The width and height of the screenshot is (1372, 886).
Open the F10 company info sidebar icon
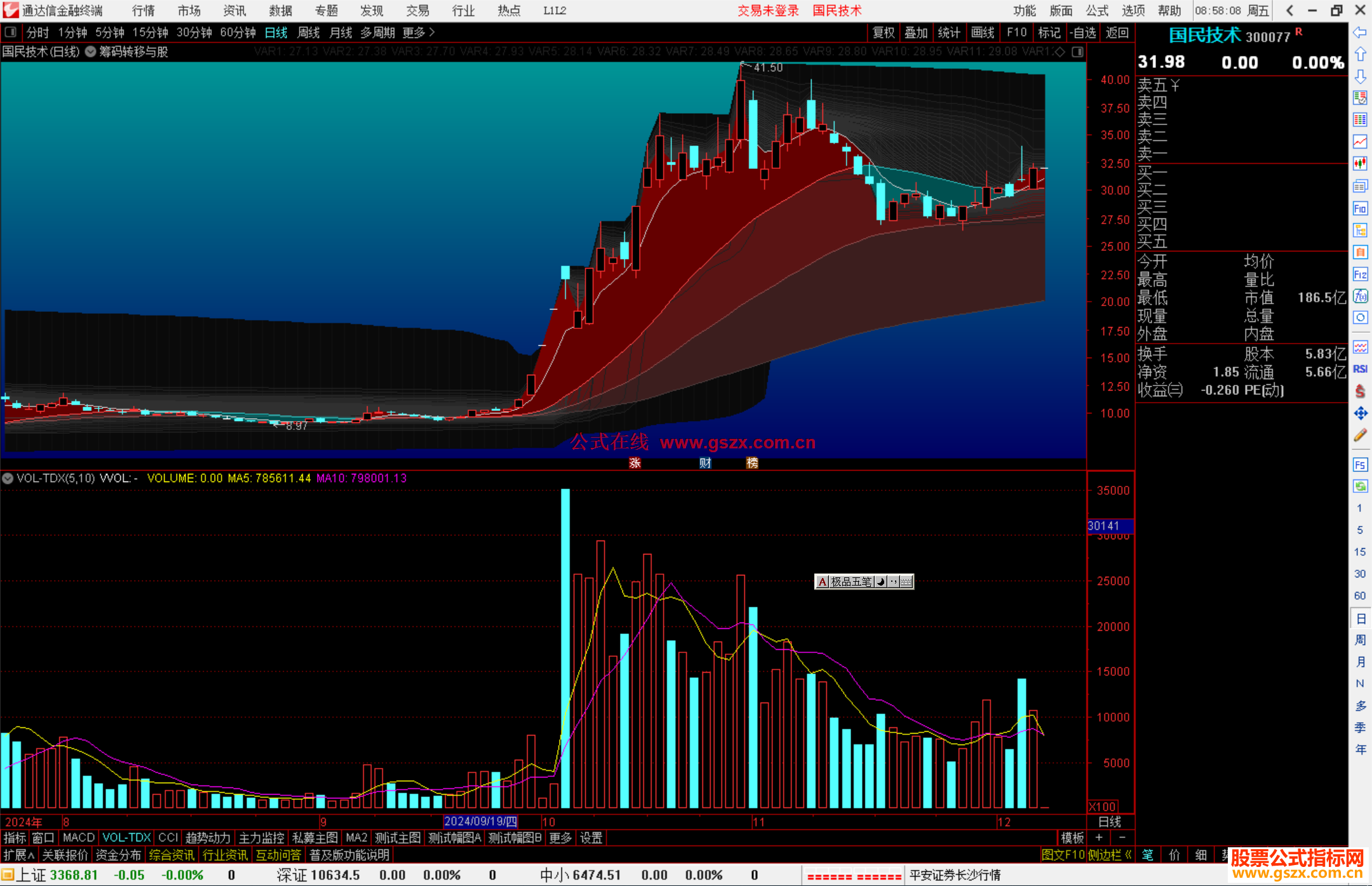click(x=1360, y=208)
